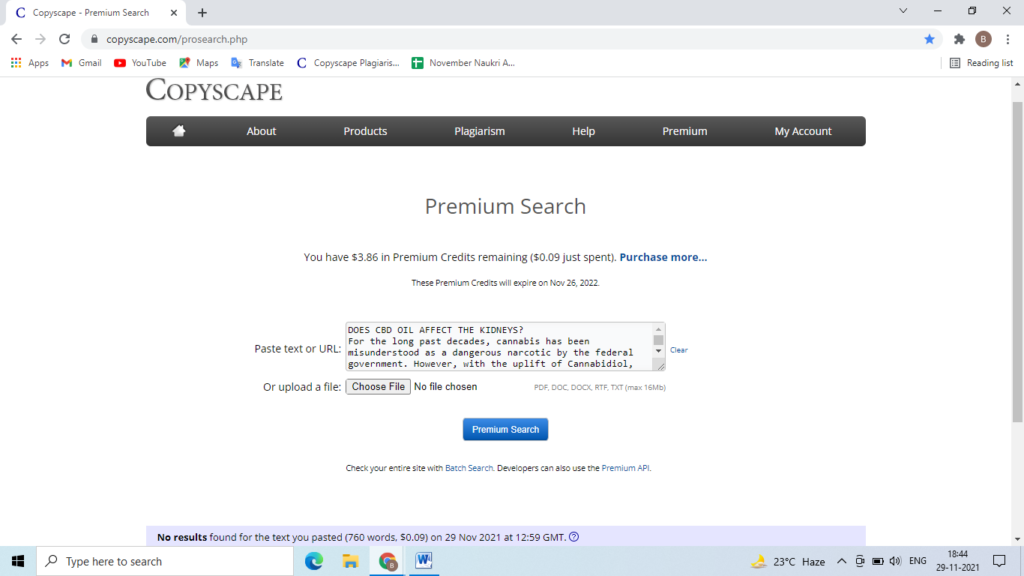Follow the Purchase more... link

click(x=663, y=257)
